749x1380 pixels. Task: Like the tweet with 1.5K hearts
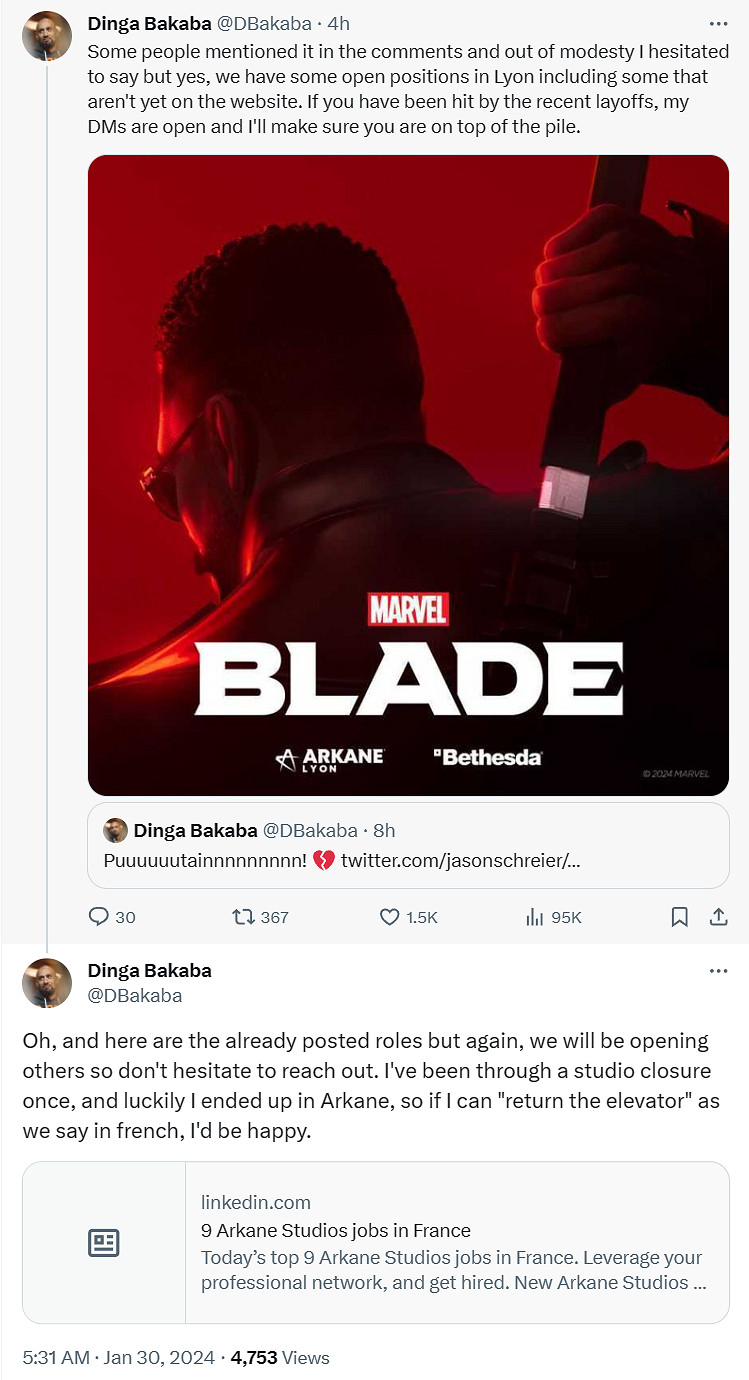pyautogui.click(x=390, y=917)
